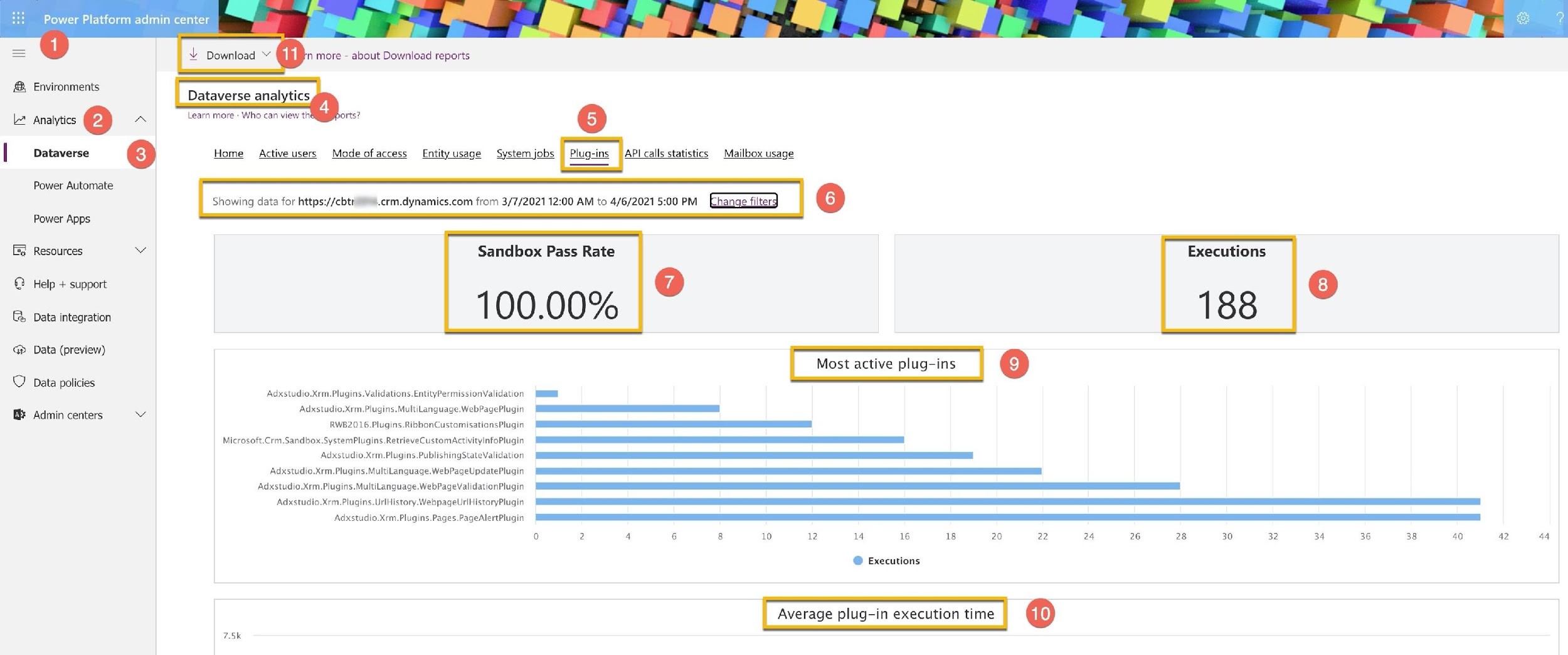
Task: Switch to the Mailbox usage tab
Action: (758, 153)
